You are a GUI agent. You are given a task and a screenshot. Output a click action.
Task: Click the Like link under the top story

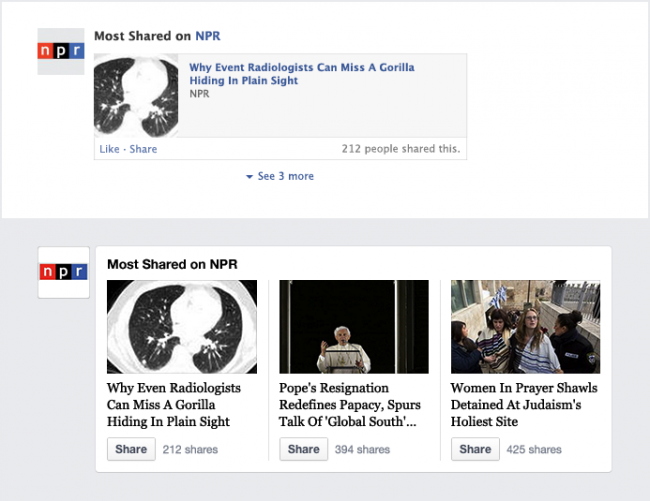point(109,149)
